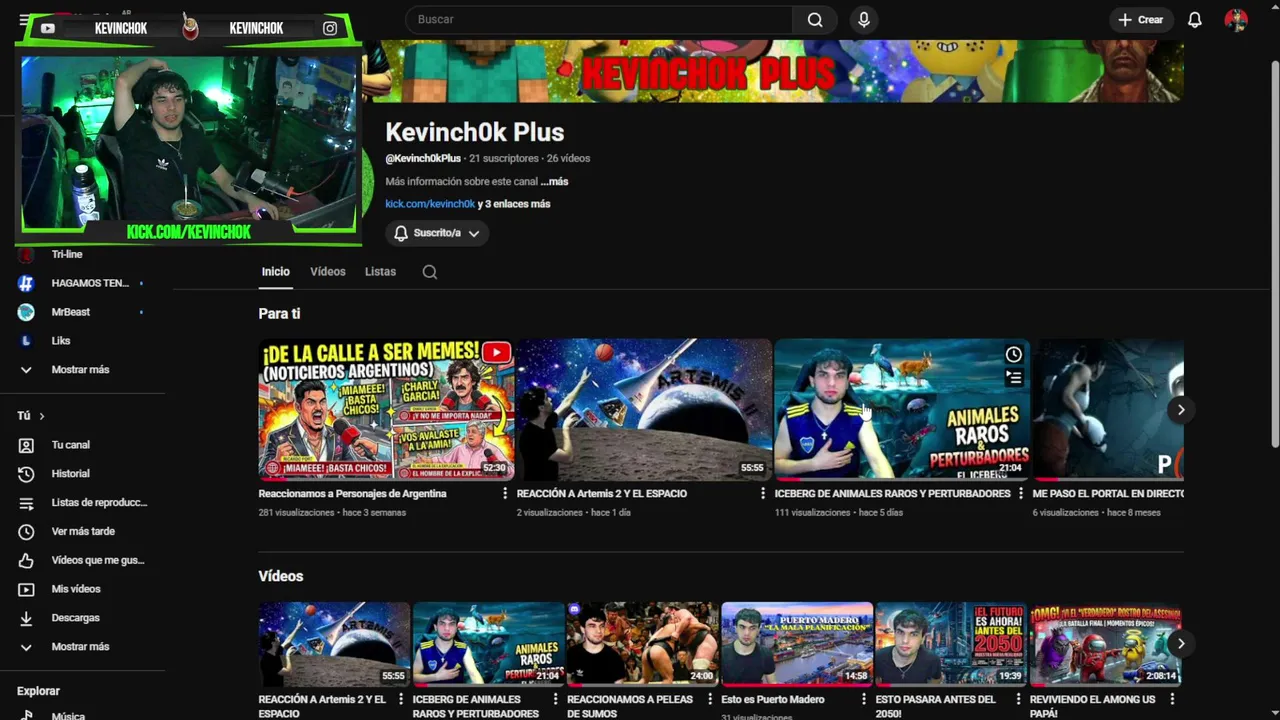The width and height of the screenshot is (1280, 720).
Task: Open the account avatar menu
Action: (1236, 20)
